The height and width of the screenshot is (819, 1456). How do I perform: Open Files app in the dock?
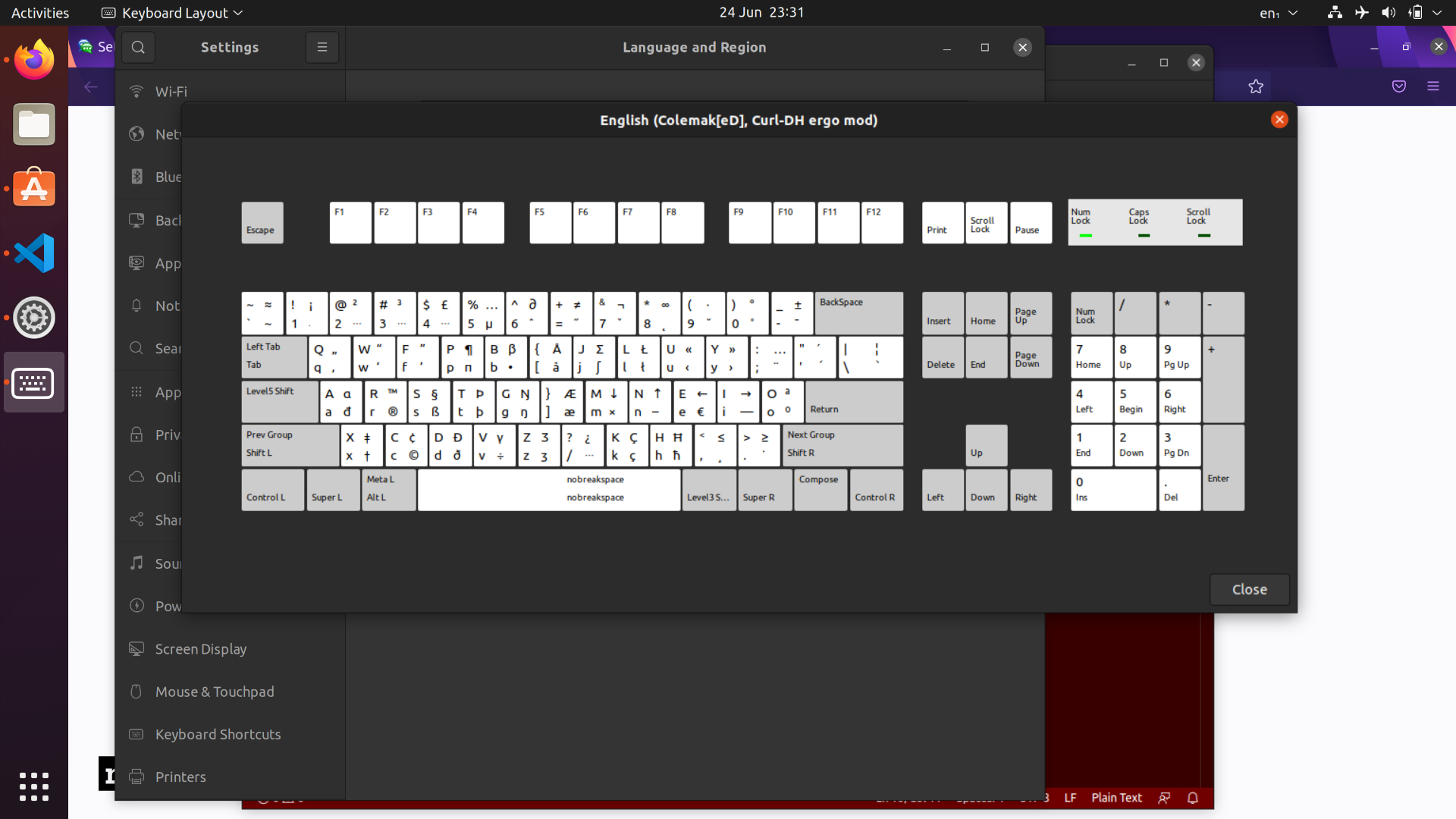point(34,124)
